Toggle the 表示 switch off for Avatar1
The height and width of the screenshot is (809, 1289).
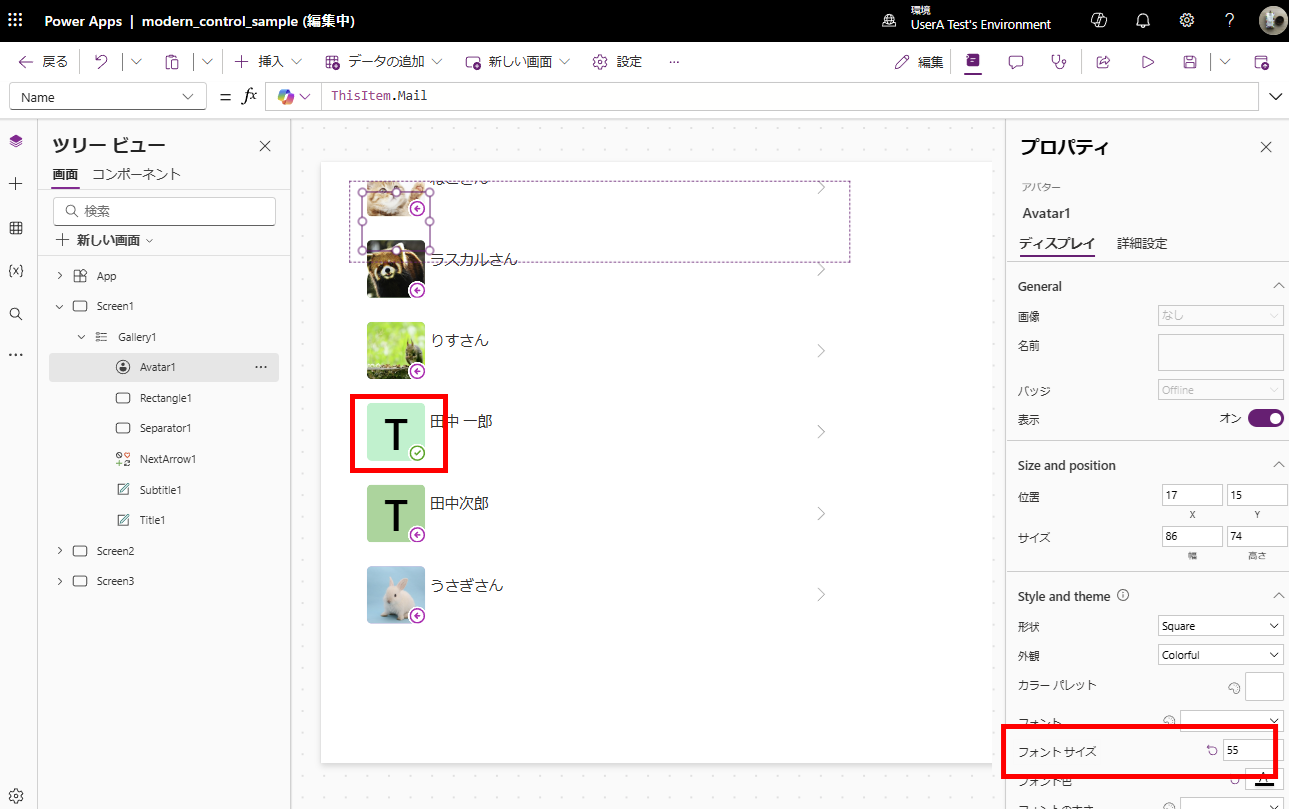(1264, 419)
